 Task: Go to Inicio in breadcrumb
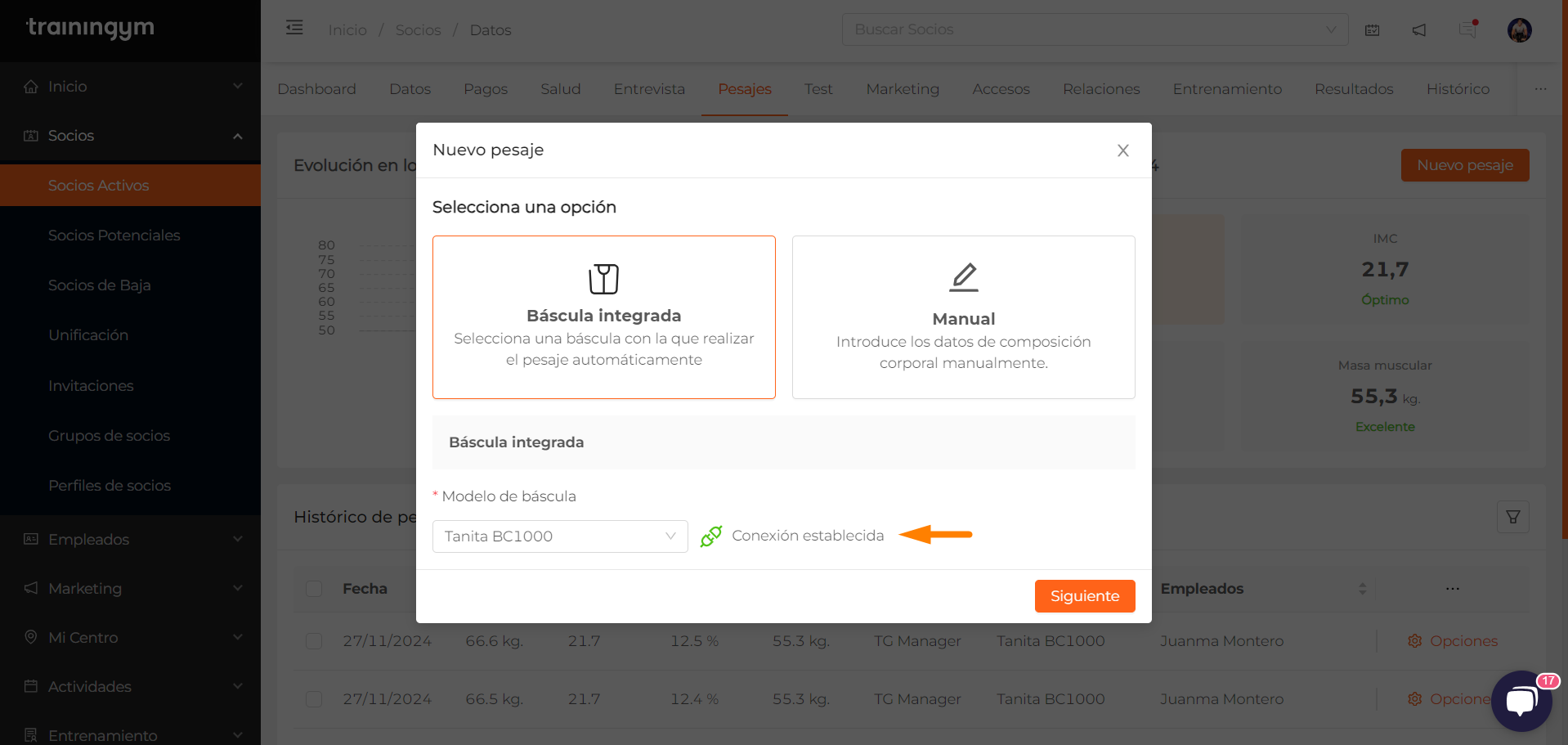click(347, 30)
